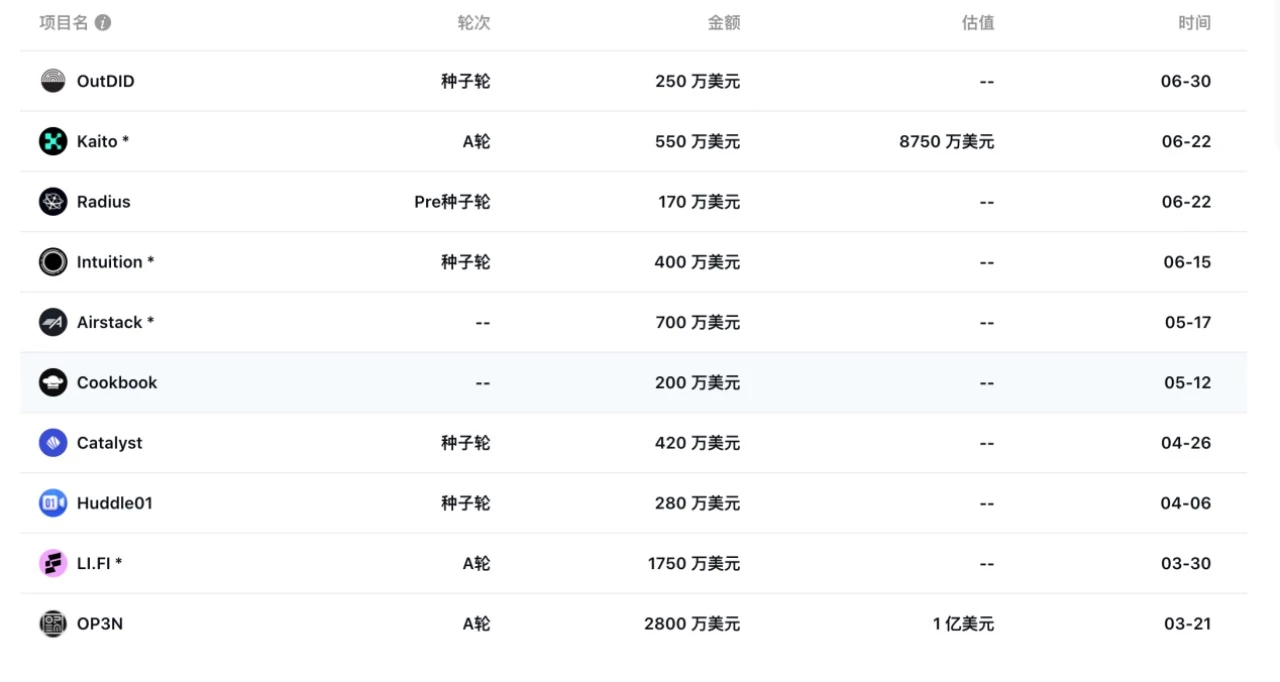Image resolution: width=1280 pixels, height=682 pixels.
Task: Select the 种子轮 round in OutDID row
Action: point(466,81)
